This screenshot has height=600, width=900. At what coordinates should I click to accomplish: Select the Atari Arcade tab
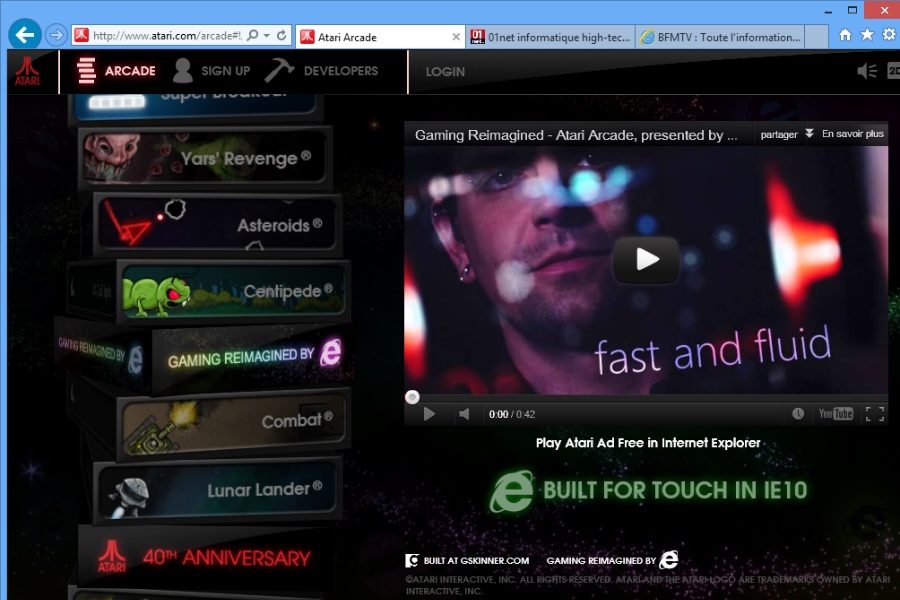(380, 37)
